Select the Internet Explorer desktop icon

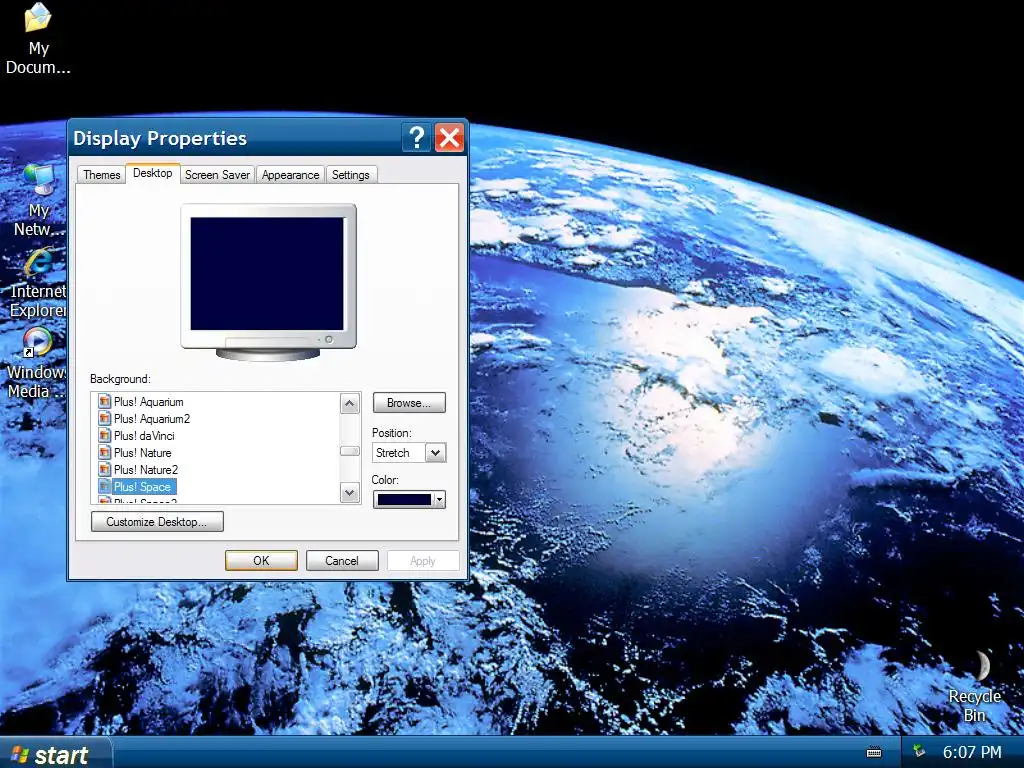pos(39,283)
